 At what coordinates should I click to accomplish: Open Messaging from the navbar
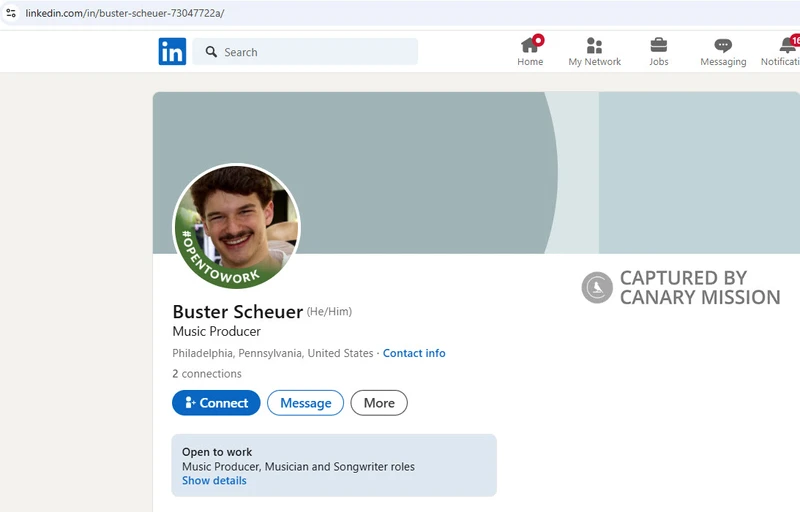723,52
